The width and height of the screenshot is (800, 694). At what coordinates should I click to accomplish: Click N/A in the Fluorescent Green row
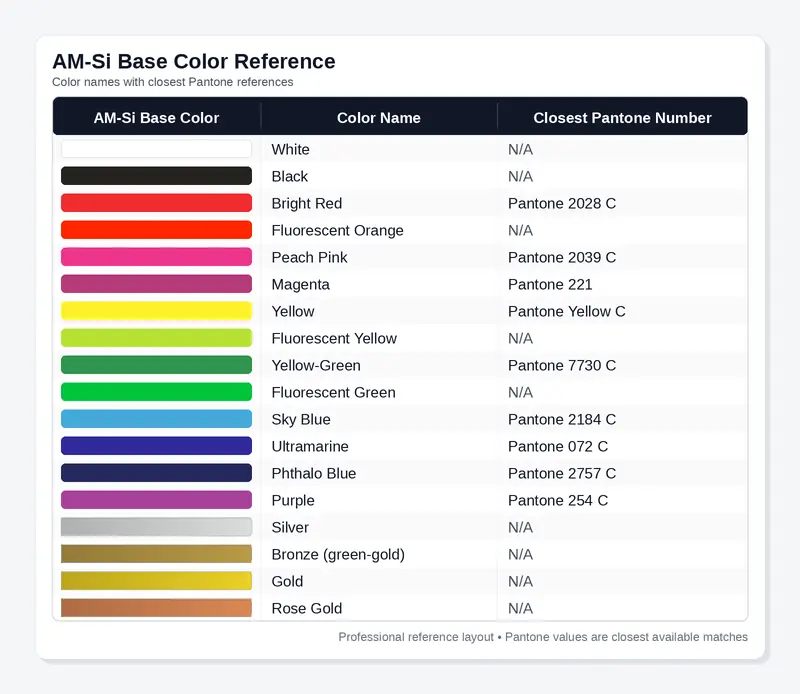coord(520,393)
